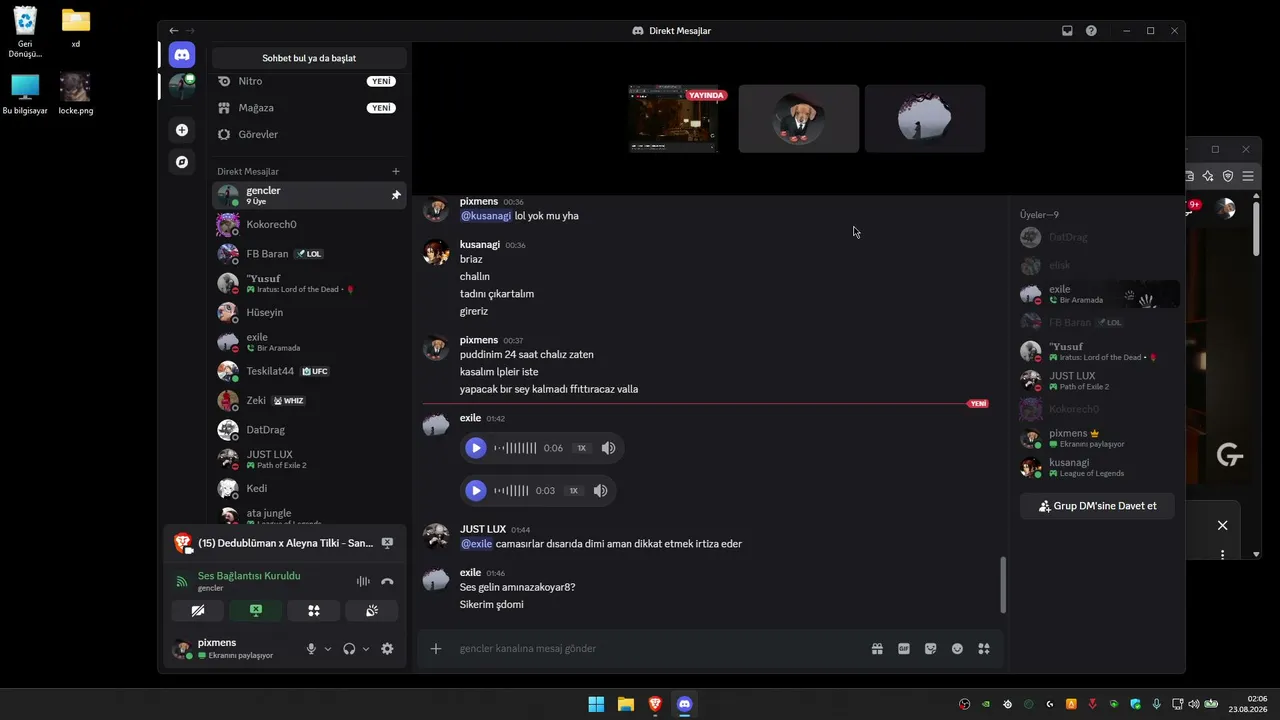
Task: Open the Teskilat44 direct message
Action: coord(309,371)
